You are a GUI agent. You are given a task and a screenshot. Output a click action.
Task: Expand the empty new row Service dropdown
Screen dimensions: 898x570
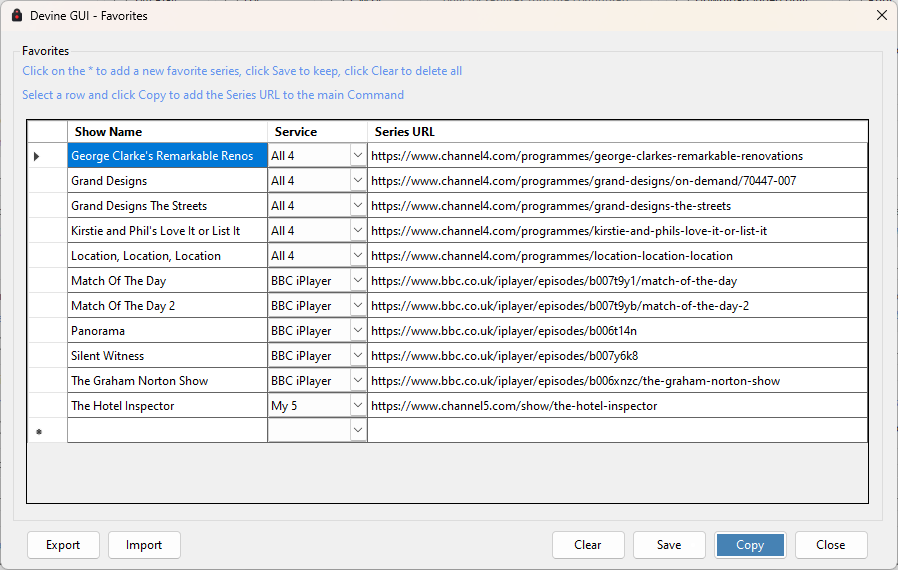(x=358, y=430)
